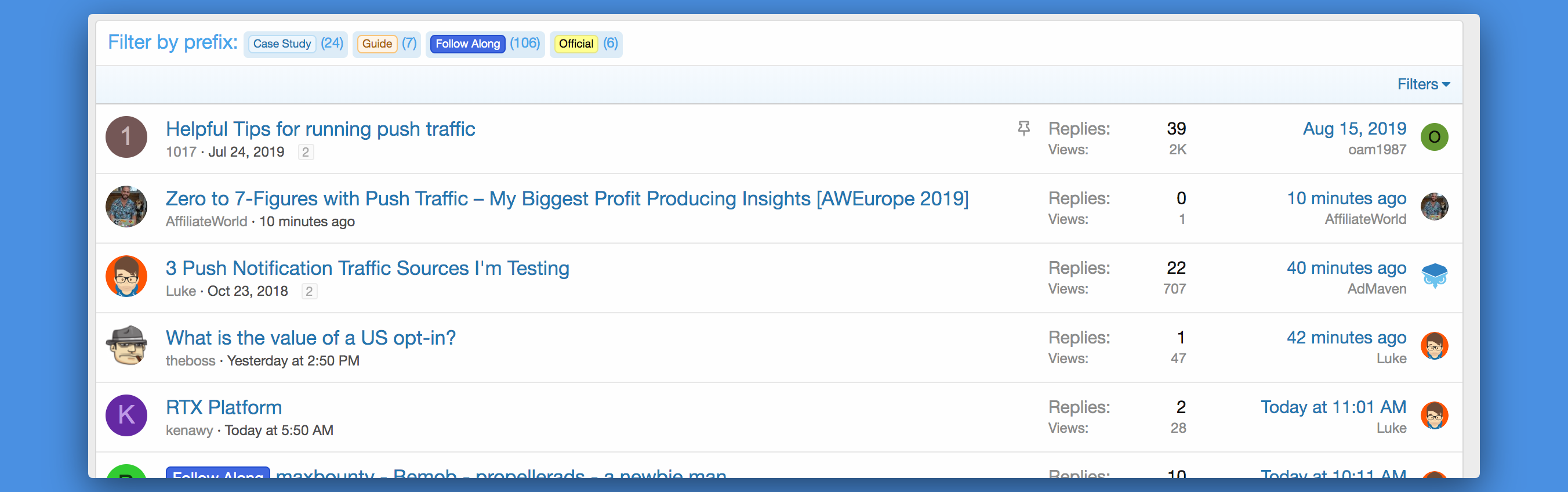
Task: Toggle the Official prefix filter
Action: (575, 44)
